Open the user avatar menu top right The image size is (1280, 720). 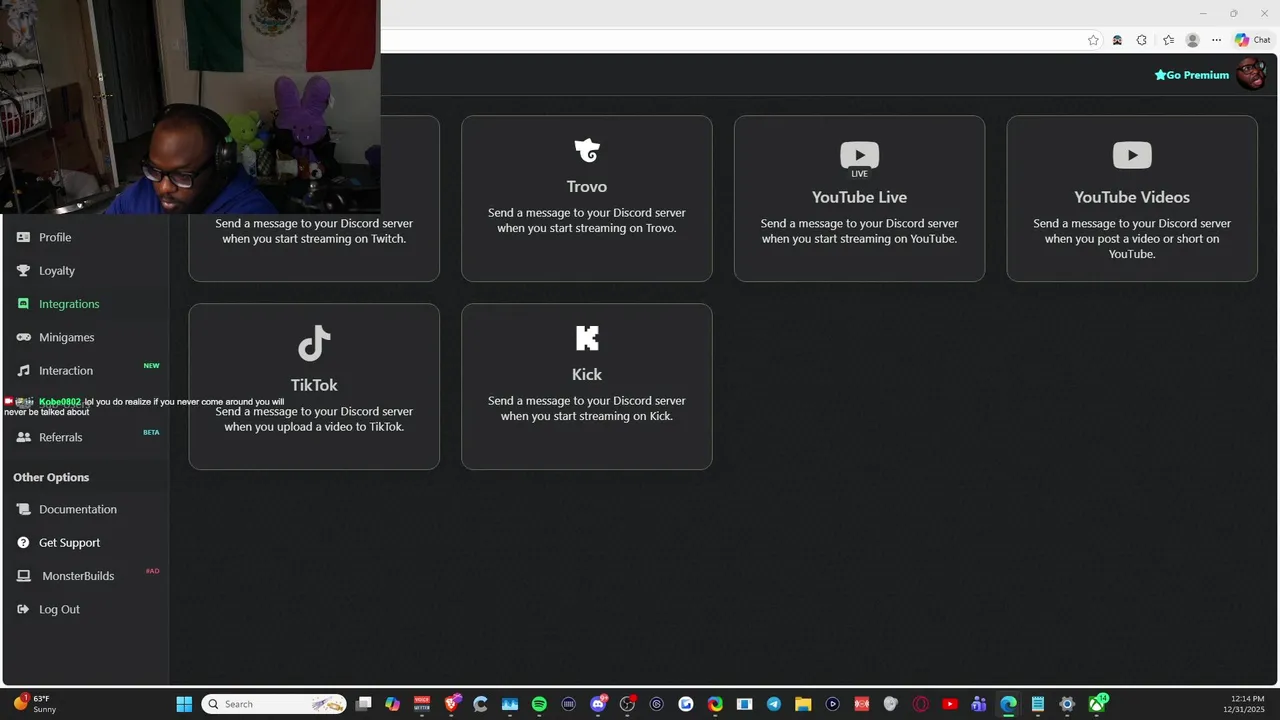coord(1252,74)
